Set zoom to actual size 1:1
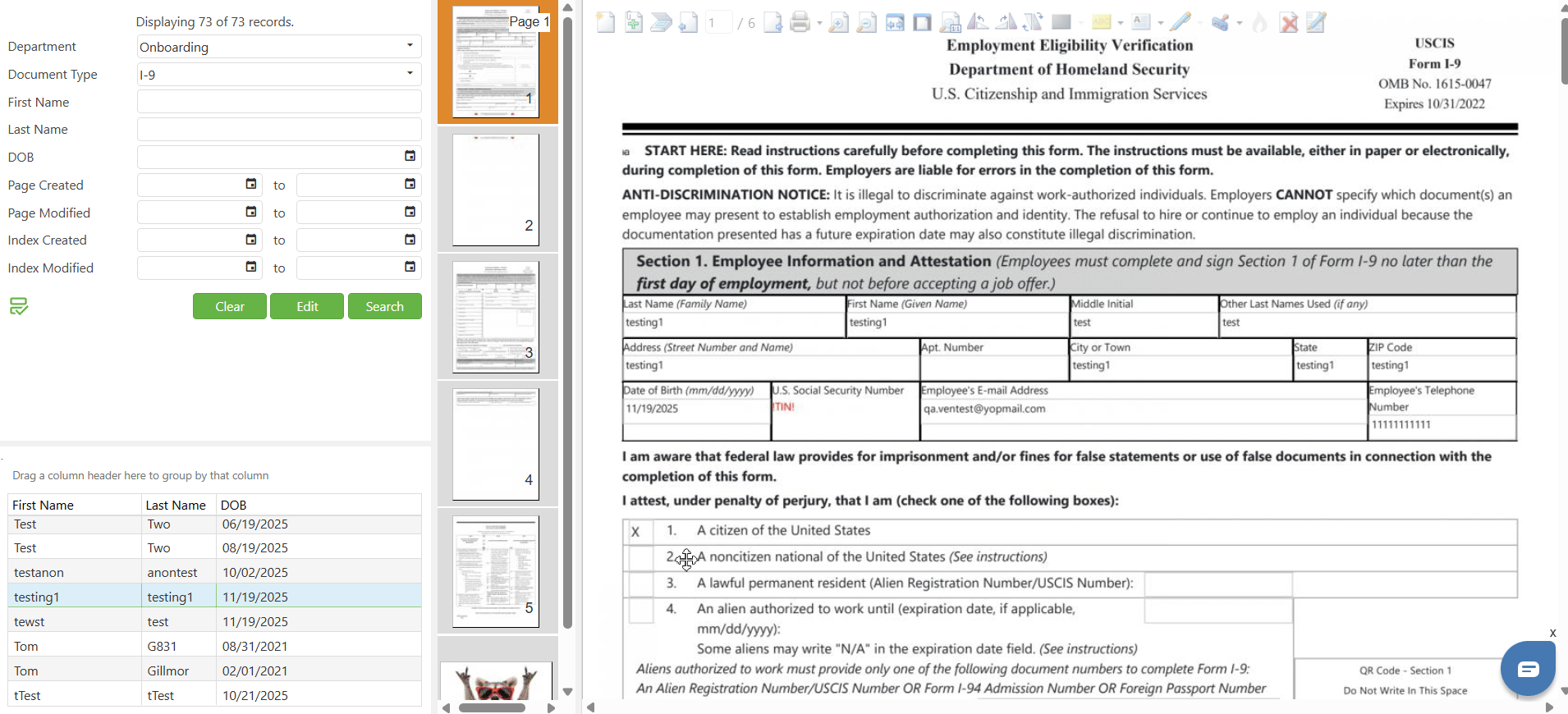 951,22
